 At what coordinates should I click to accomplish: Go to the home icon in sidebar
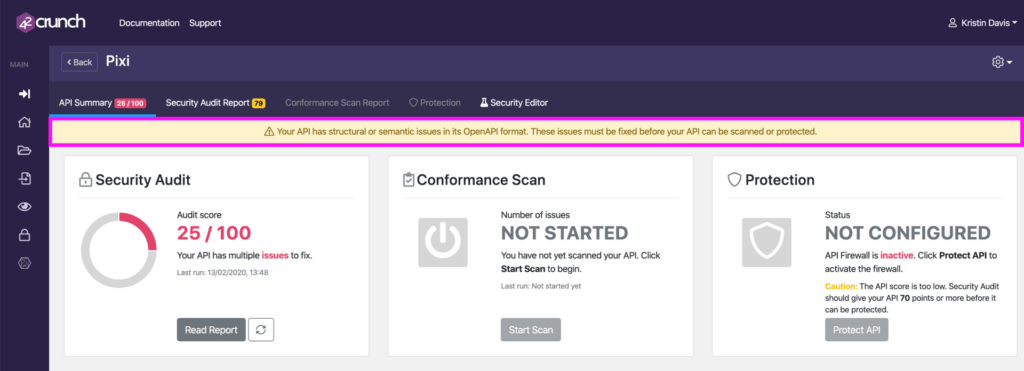click(24, 122)
